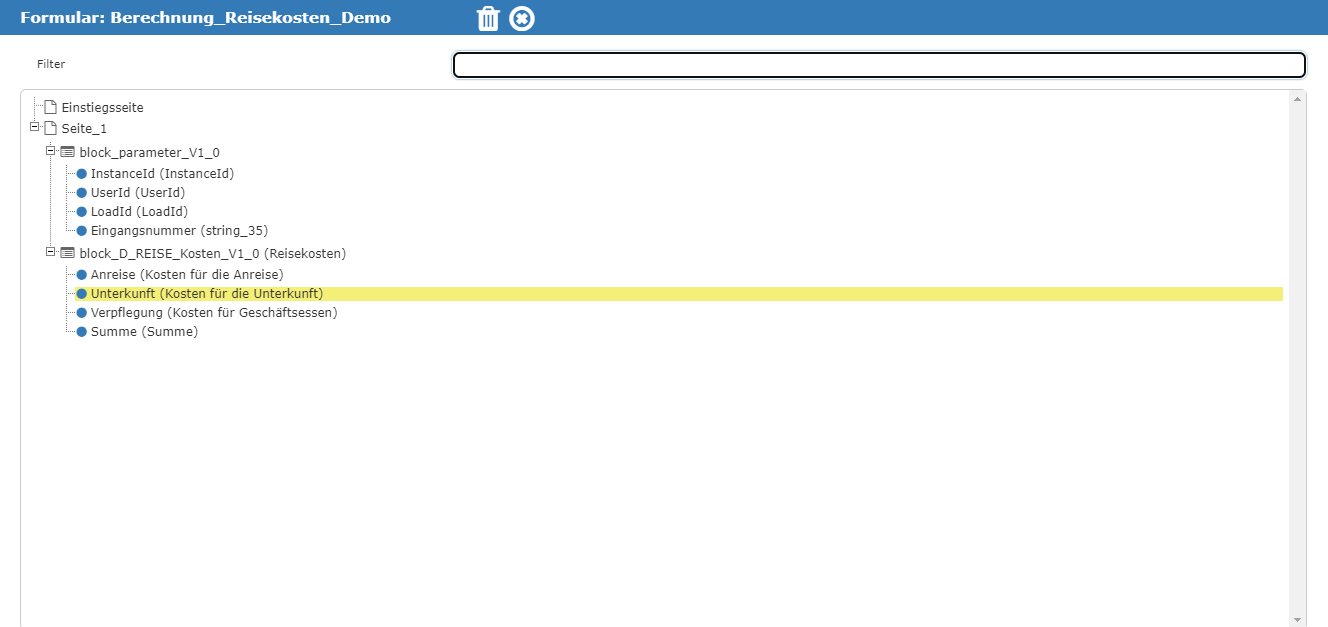Click the blue dot beside Summe
The width and height of the screenshot is (1328, 627).
82,332
